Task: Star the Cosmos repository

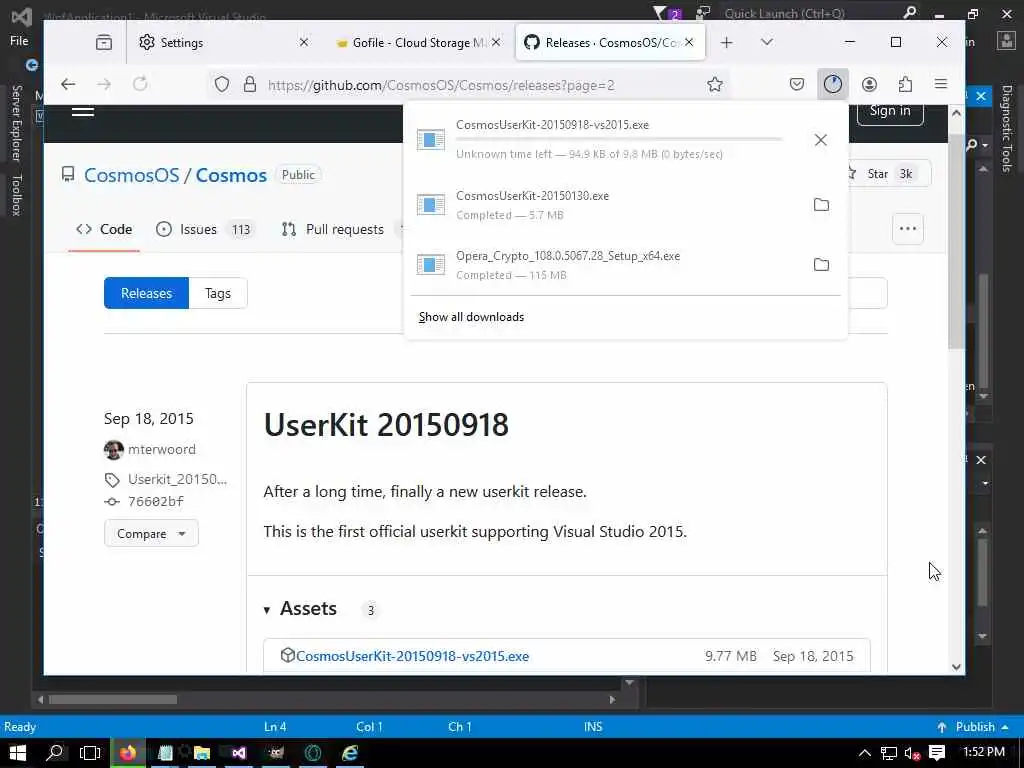Action: pos(888,174)
